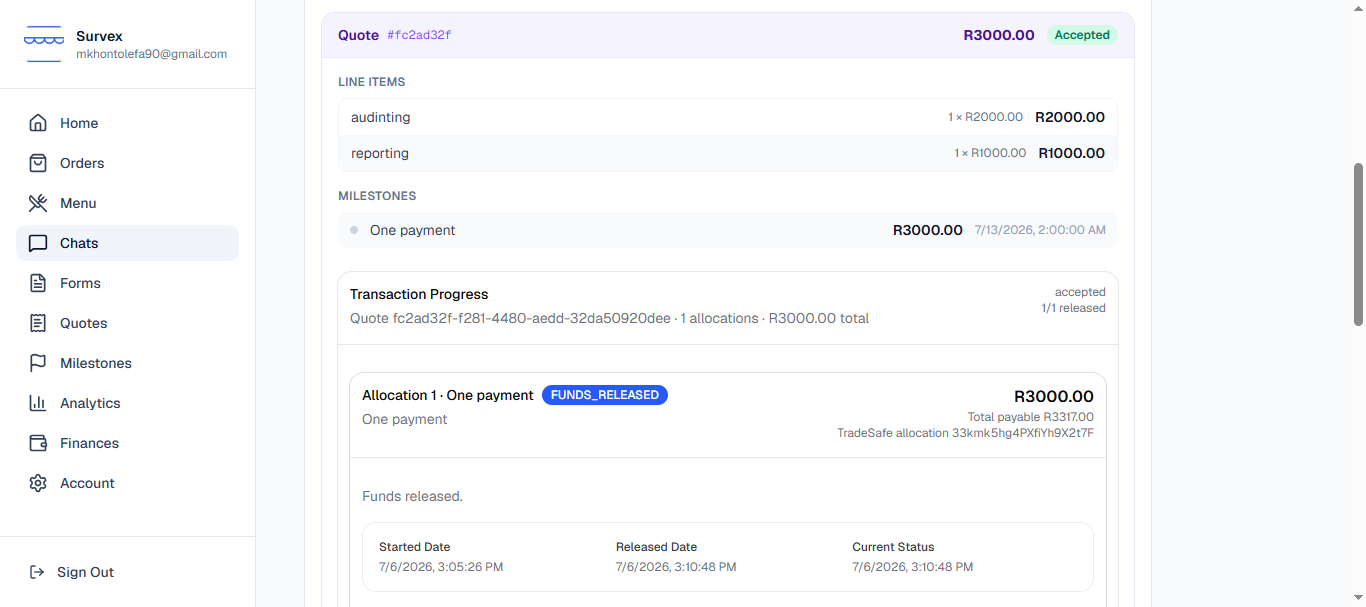
Task: Click the FUNDS_RELEASED status badge
Action: tap(605, 395)
